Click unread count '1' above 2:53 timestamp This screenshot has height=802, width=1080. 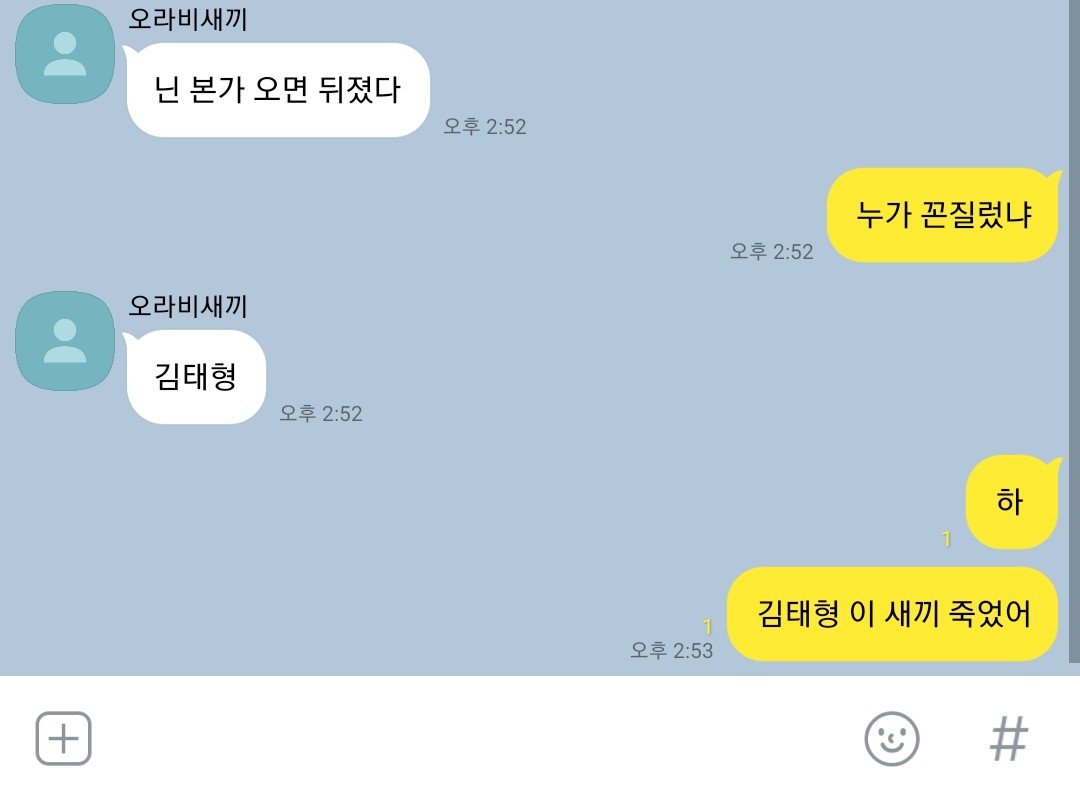click(707, 626)
